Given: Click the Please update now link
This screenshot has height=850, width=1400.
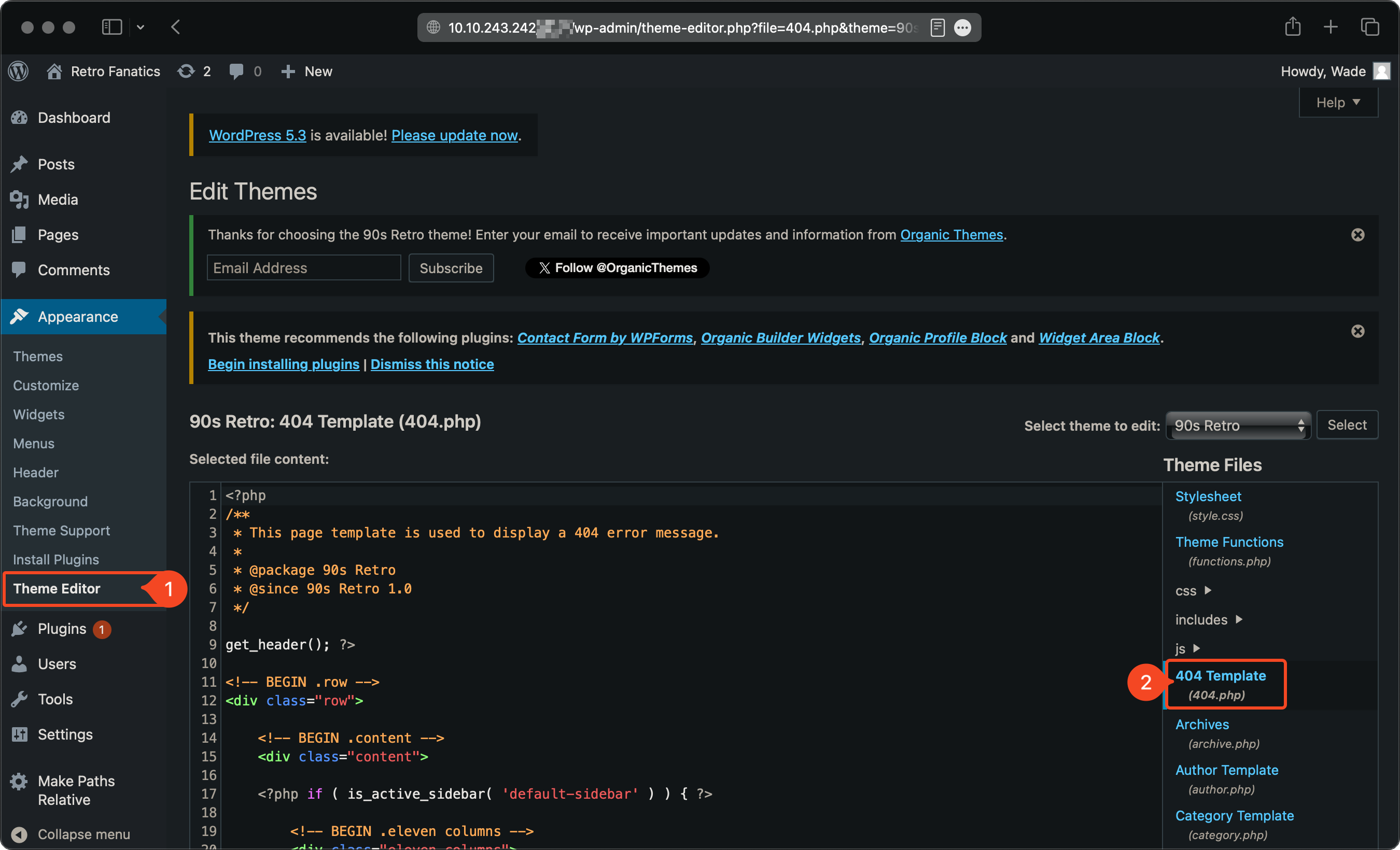Looking at the screenshot, I should tap(454, 135).
